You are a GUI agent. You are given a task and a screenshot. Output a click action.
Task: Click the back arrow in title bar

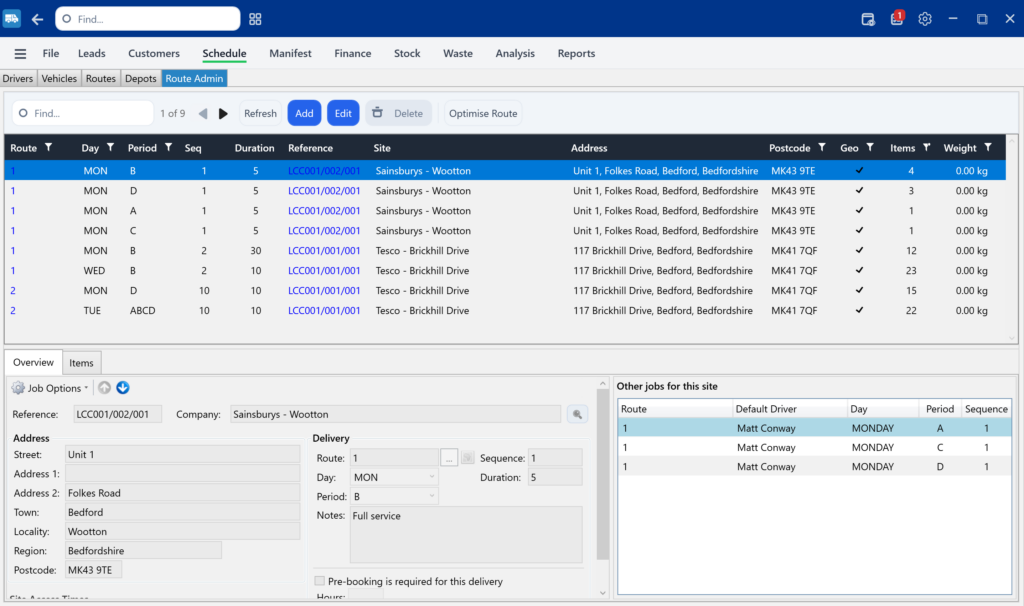pos(37,19)
